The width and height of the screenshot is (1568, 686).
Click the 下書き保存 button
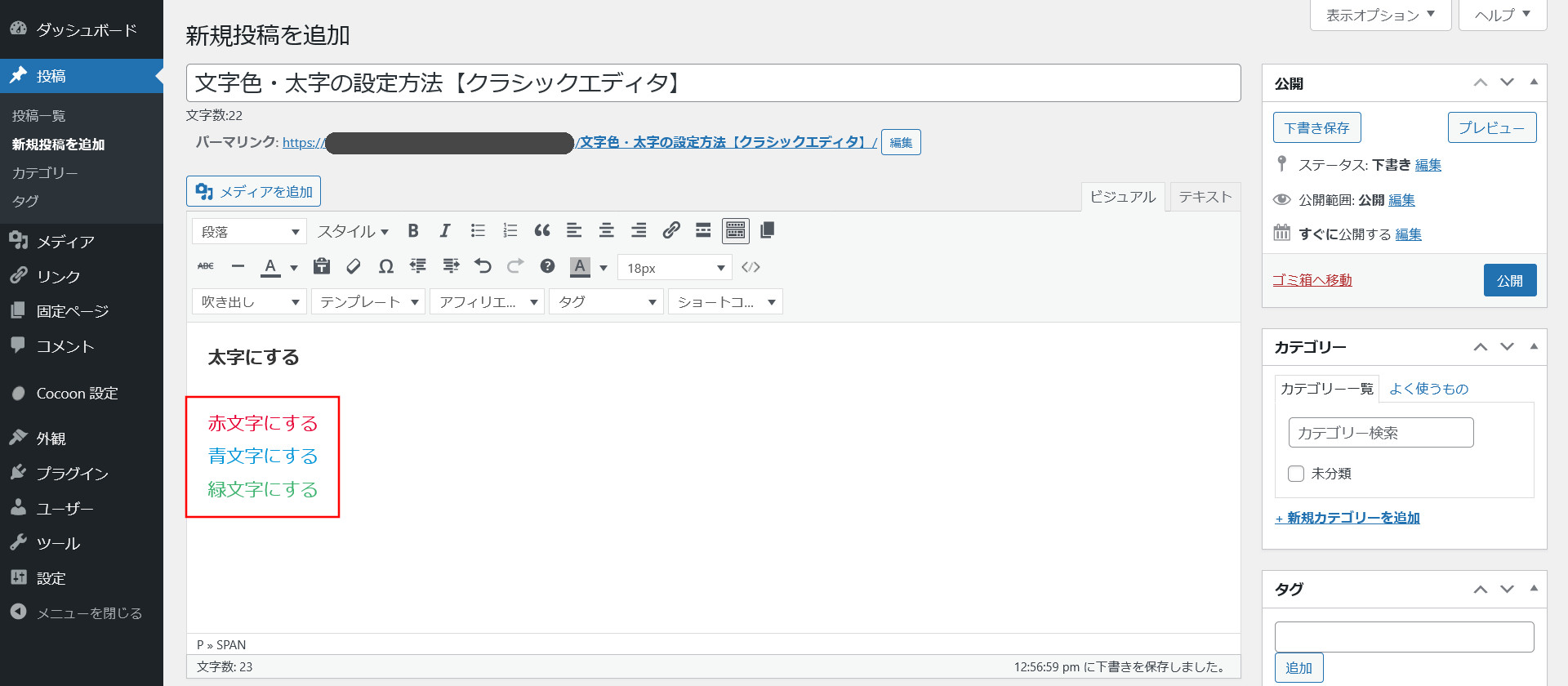pos(1316,127)
